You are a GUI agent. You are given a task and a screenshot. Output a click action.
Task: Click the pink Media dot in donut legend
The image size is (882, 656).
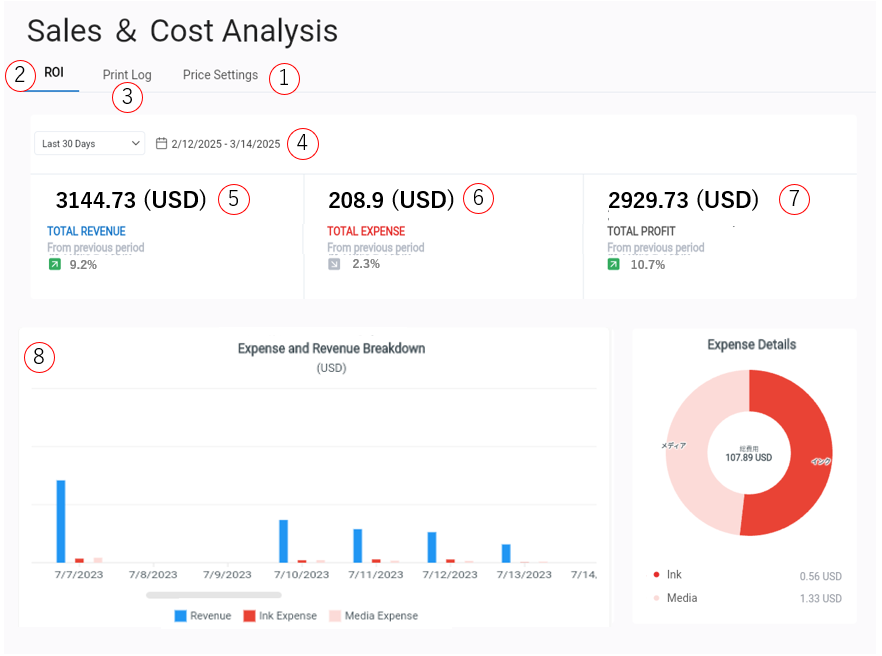[x=657, y=598]
